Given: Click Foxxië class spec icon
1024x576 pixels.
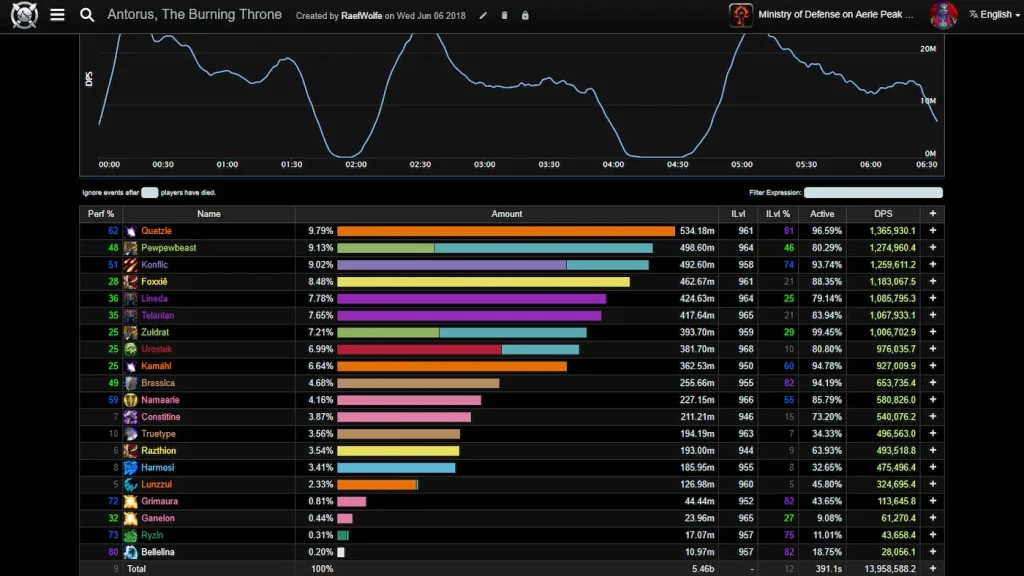Looking at the screenshot, I should point(131,281).
